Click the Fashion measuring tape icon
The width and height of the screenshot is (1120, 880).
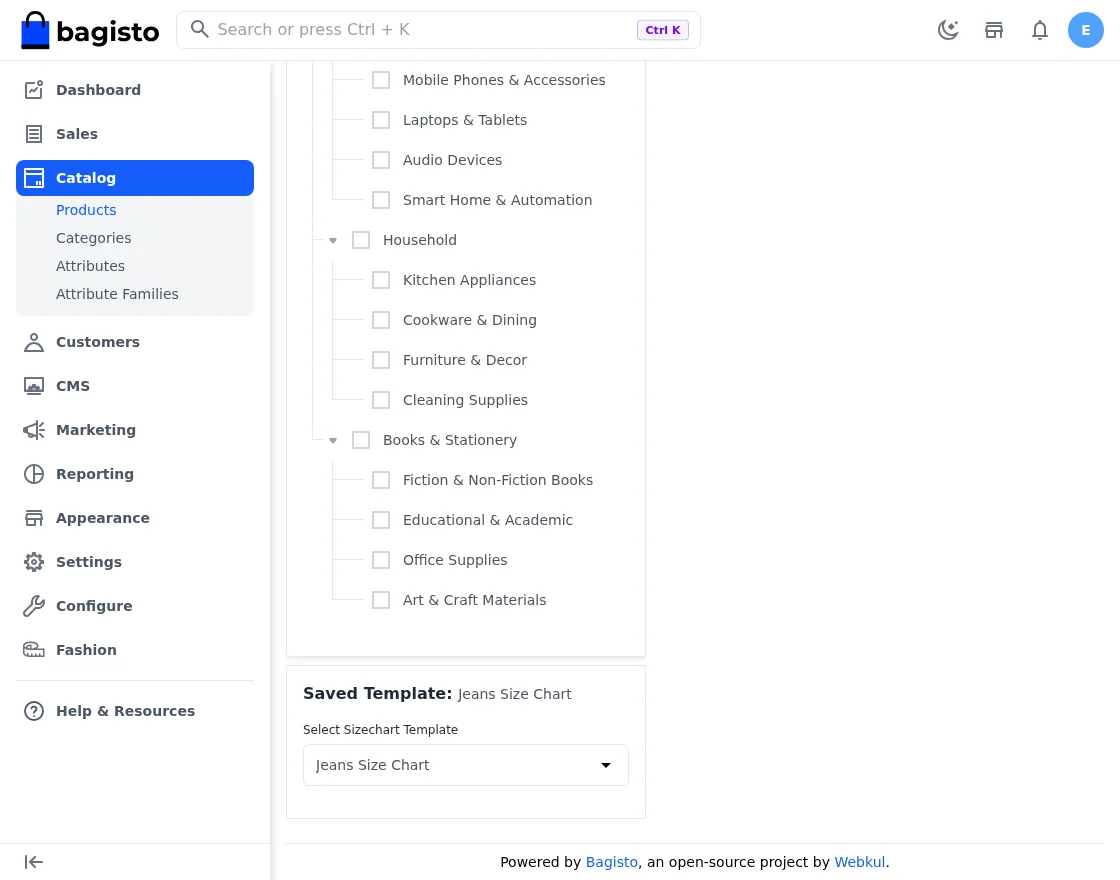coord(34,650)
